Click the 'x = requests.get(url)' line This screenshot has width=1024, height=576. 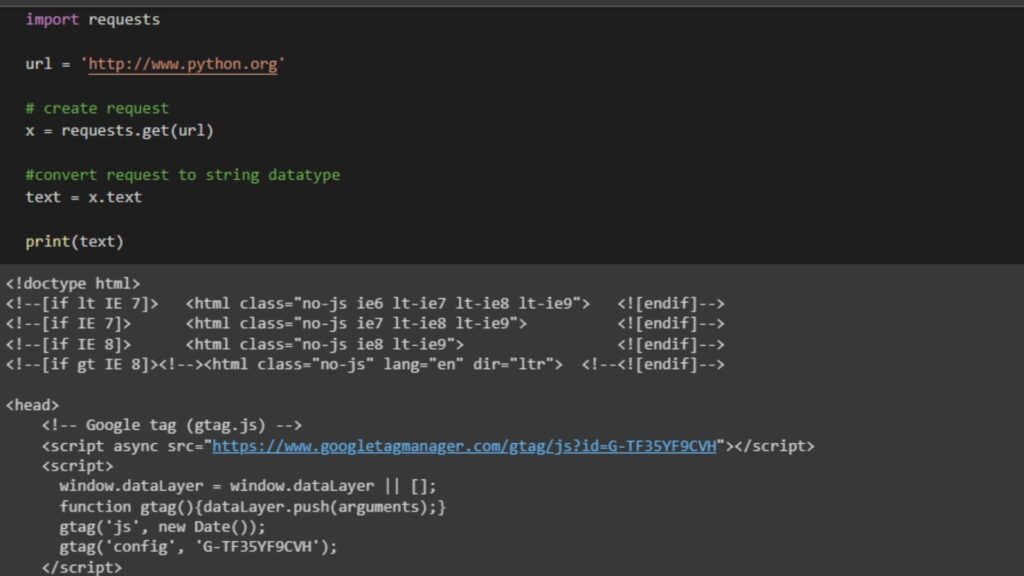click(120, 131)
